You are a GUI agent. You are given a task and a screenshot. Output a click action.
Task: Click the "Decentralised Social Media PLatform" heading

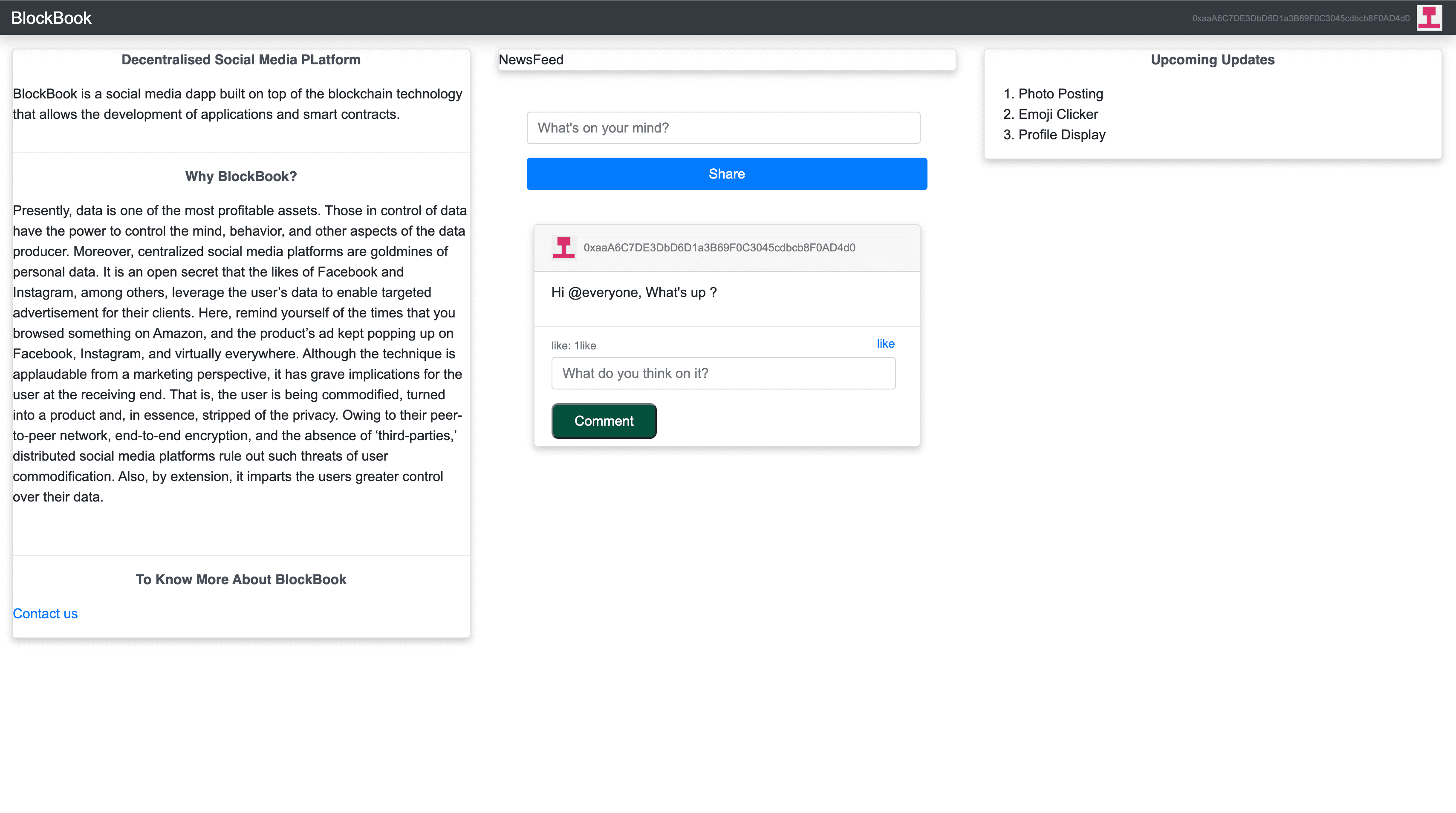(x=241, y=60)
